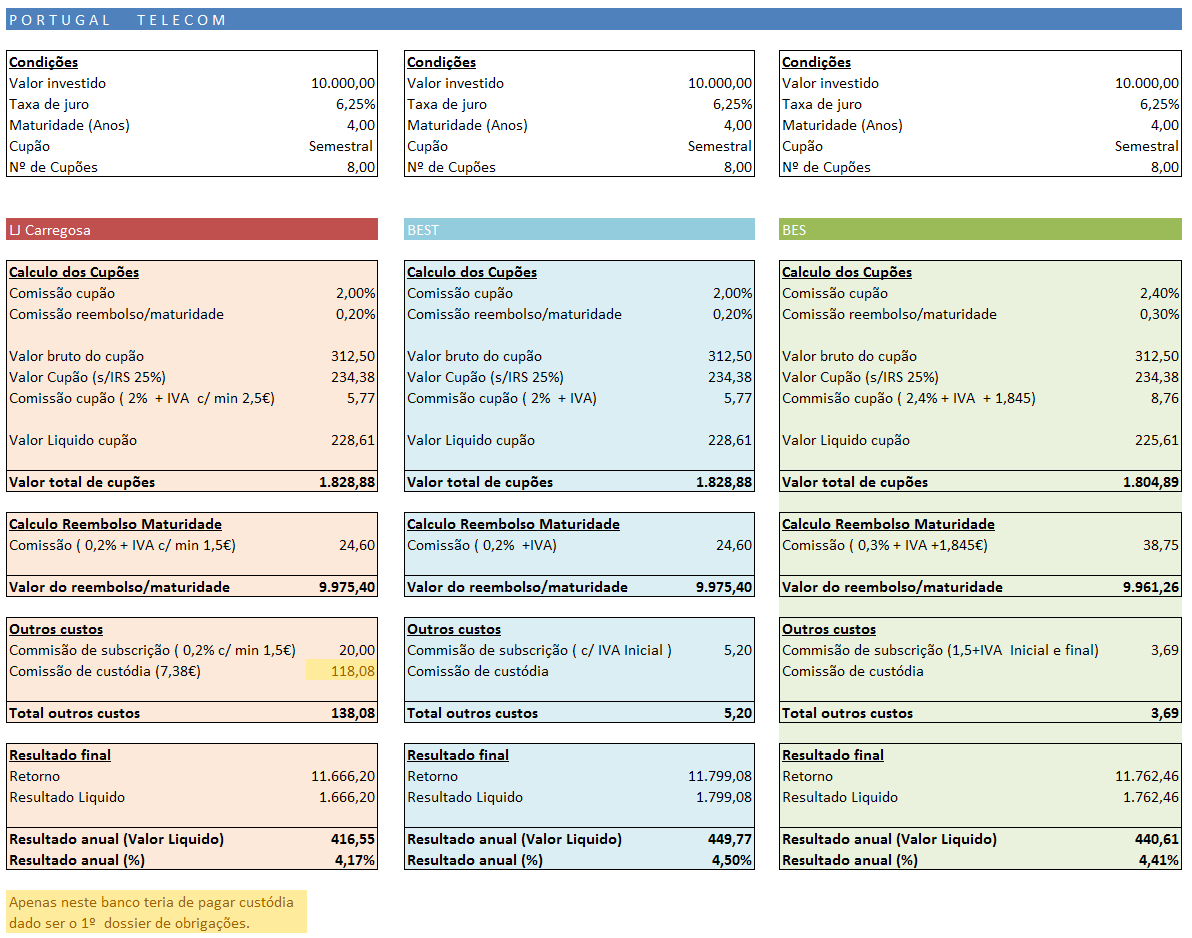Click the label "Comissão ( 0,2% + IVA c/ min 1,5€)"

coord(122,545)
